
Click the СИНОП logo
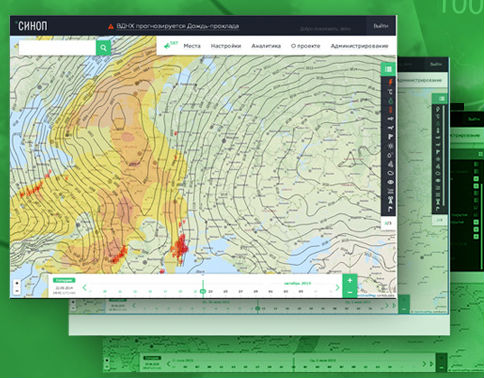point(32,26)
